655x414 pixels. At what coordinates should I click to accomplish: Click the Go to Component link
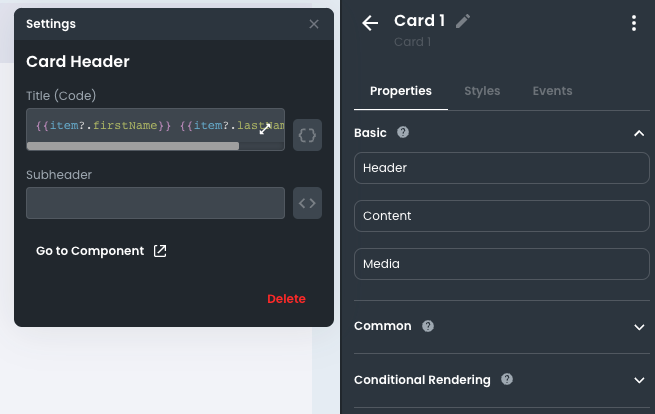pyautogui.click(x=101, y=251)
